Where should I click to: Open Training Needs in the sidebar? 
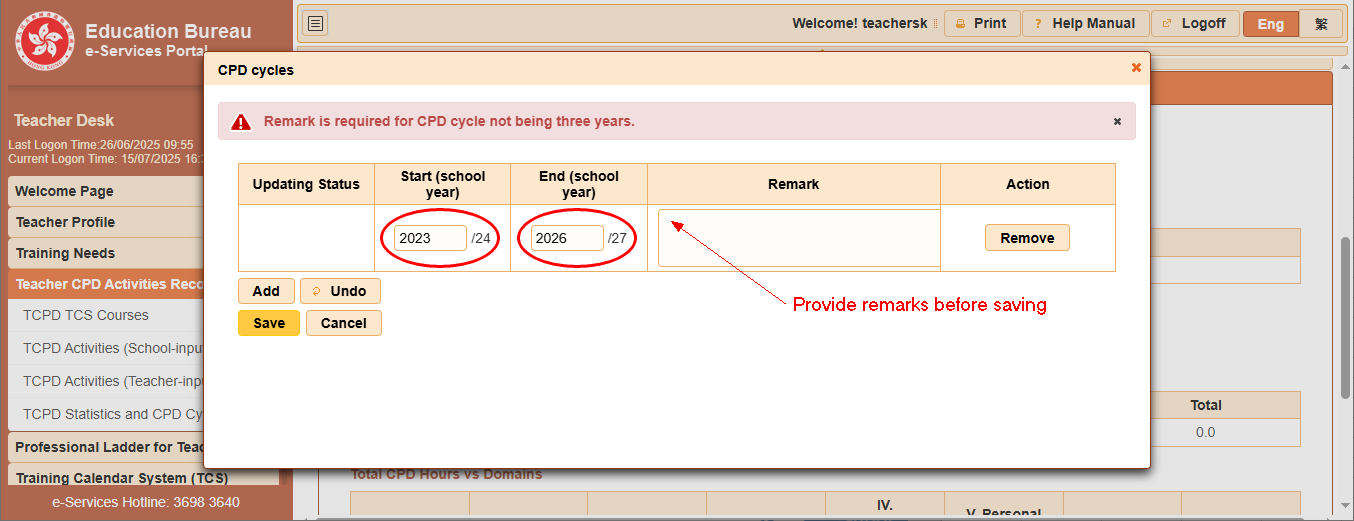(106, 253)
